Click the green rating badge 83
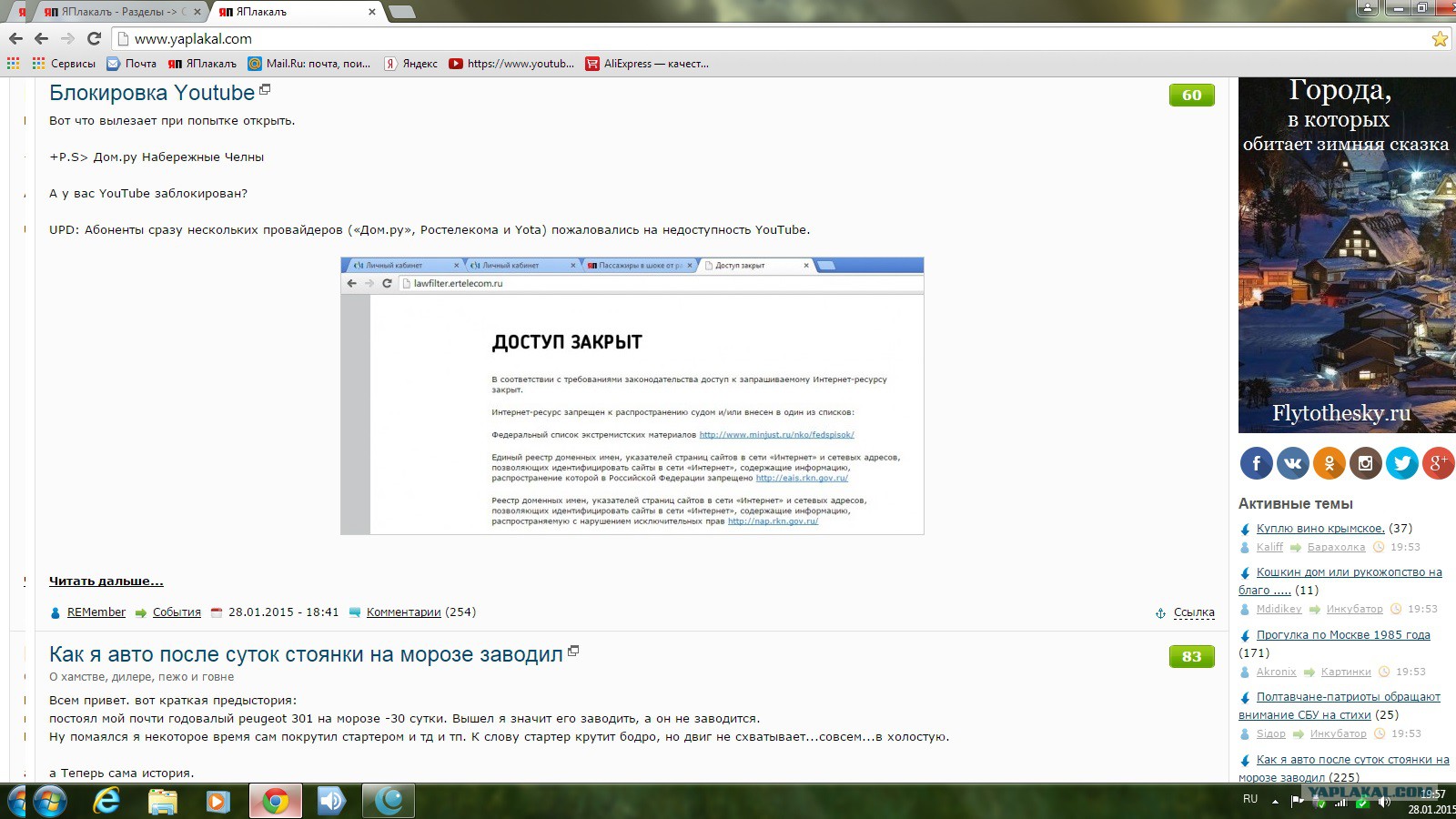Image resolution: width=1456 pixels, height=819 pixels. (1191, 656)
